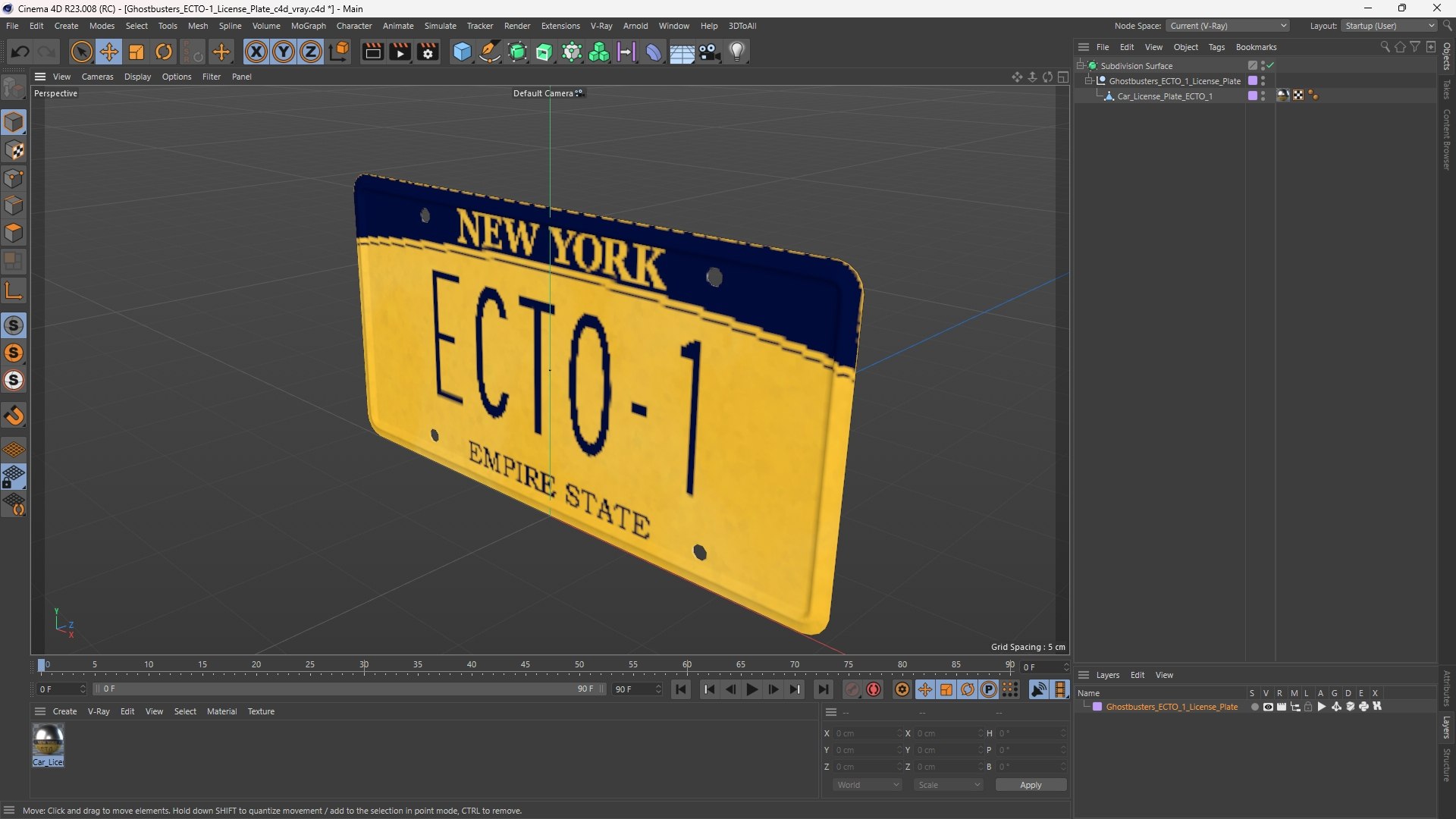This screenshot has width=1456, height=819.
Task: Click the timeline preview range bar
Action: pos(350,689)
